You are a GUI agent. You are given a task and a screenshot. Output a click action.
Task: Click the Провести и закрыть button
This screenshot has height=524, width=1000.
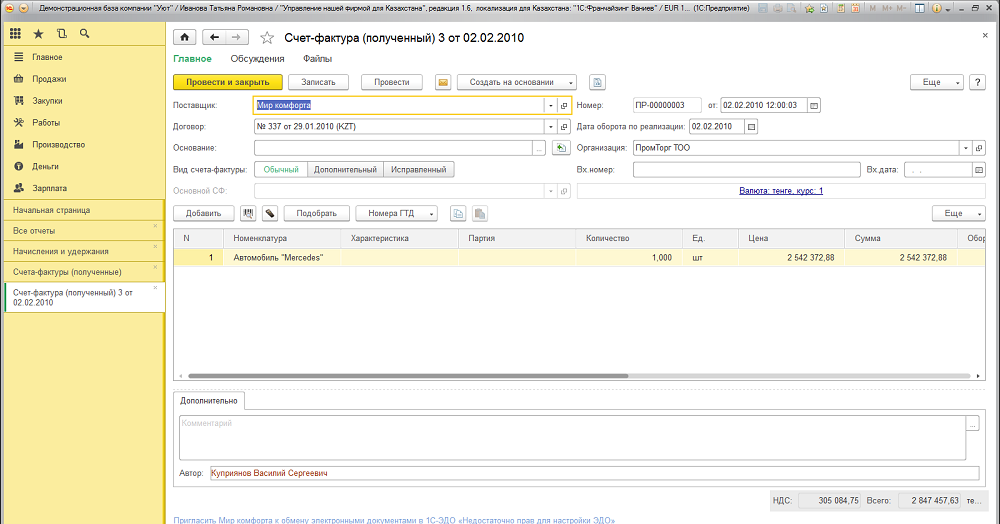228,82
